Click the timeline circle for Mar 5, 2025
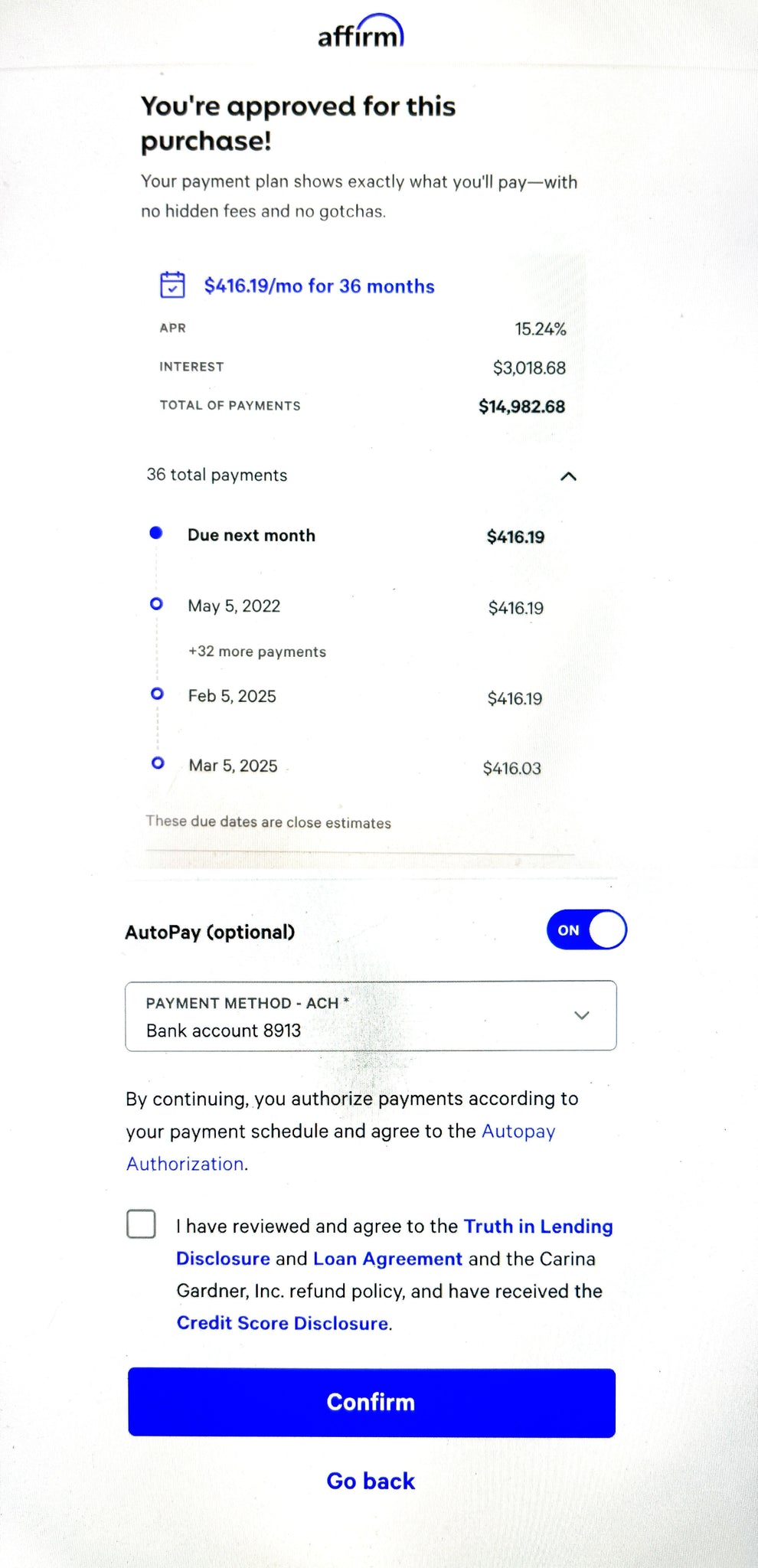The height and width of the screenshot is (1568, 758). tap(158, 763)
